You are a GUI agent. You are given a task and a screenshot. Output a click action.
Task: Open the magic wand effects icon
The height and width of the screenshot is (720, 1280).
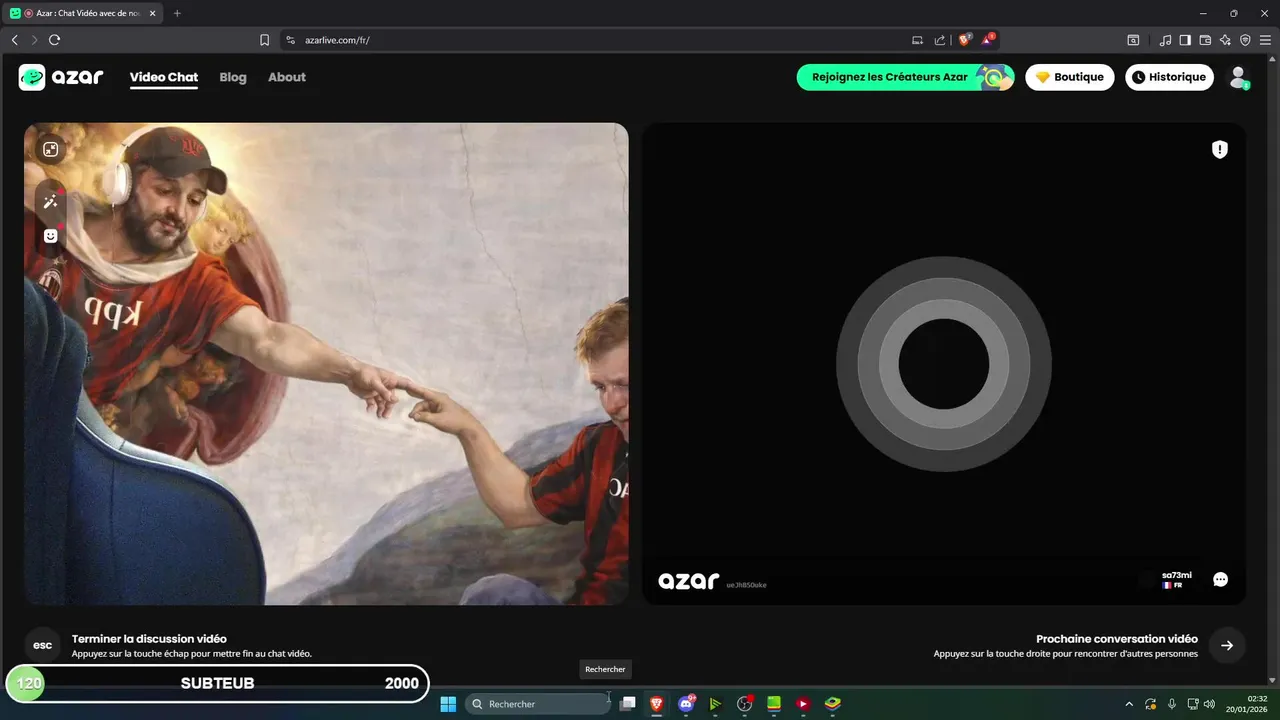[x=51, y=201]
